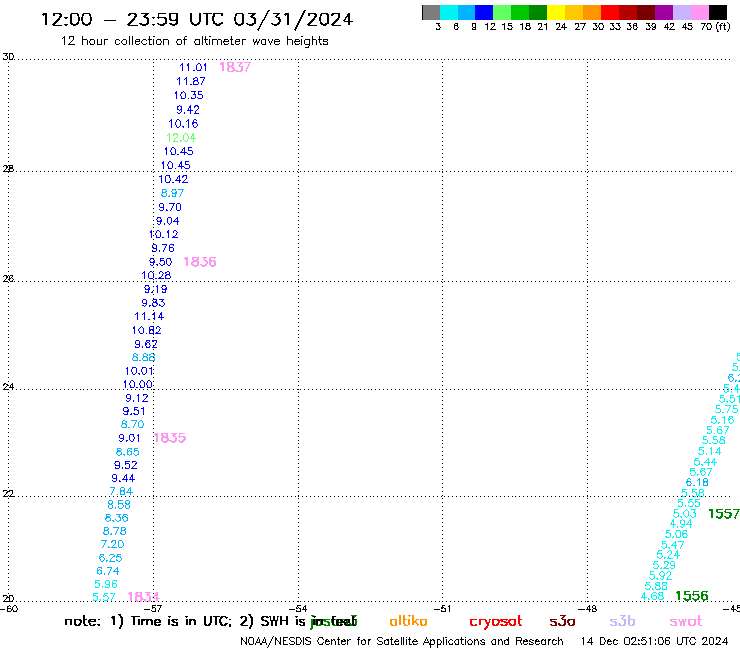Select wave height value 10.16
Screen dimensions: 740x650
click(183, 124)
